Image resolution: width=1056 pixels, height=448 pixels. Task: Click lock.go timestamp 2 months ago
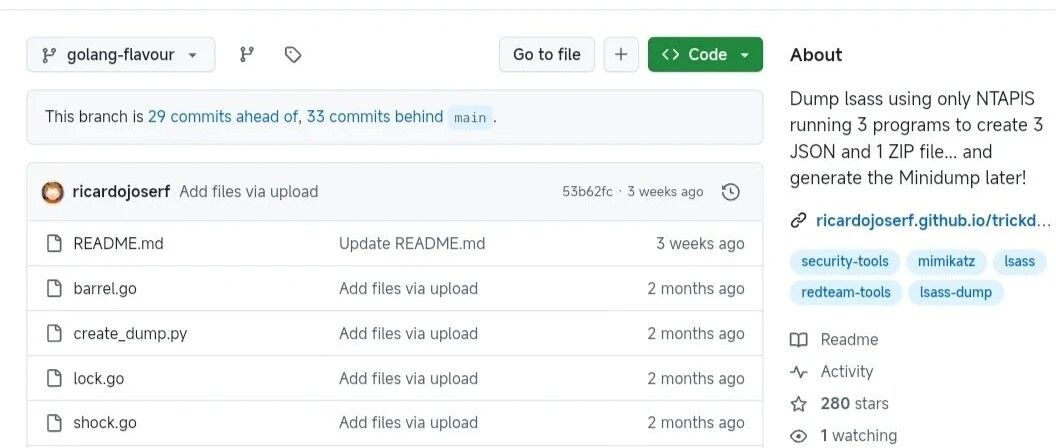[x=696, y=379]
